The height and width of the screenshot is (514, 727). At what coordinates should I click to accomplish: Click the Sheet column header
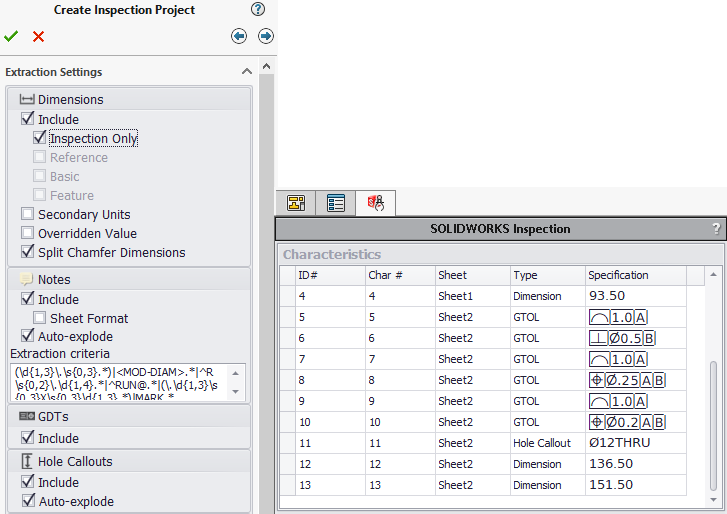pos(472,275)
